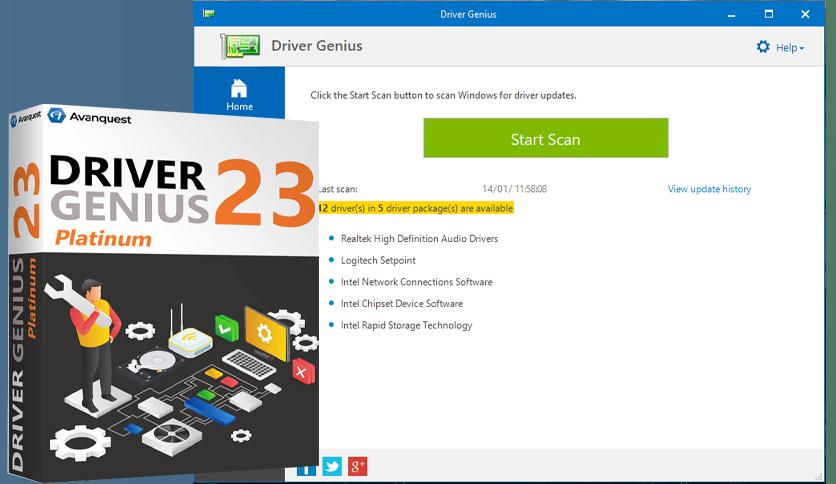The width and height of the screenshot is (836, 484).
Task: Click the Home sidebar icon
Action: click(239, 88)
